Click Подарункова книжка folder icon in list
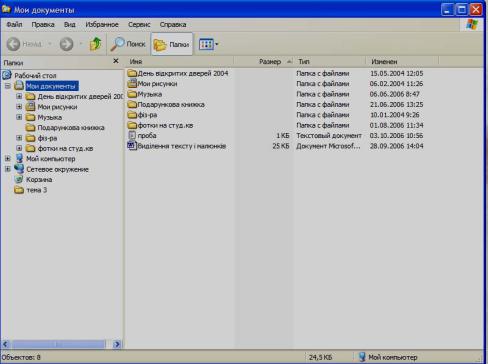 pos(132,104)
